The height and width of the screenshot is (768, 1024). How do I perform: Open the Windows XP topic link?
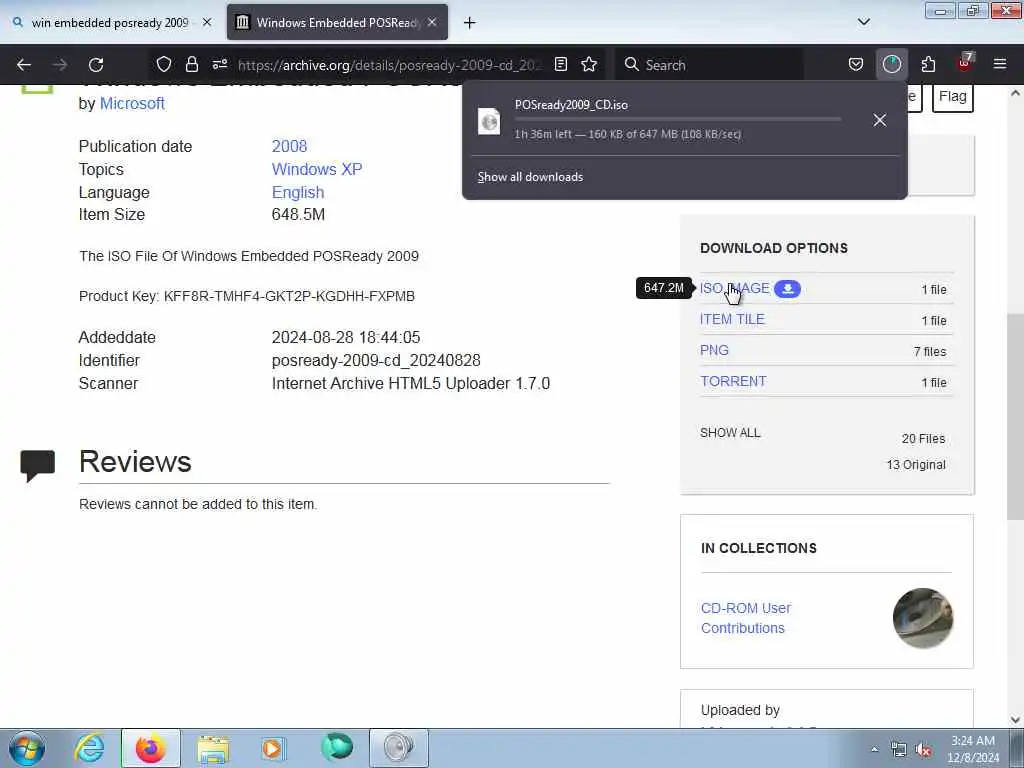(317, 169)
